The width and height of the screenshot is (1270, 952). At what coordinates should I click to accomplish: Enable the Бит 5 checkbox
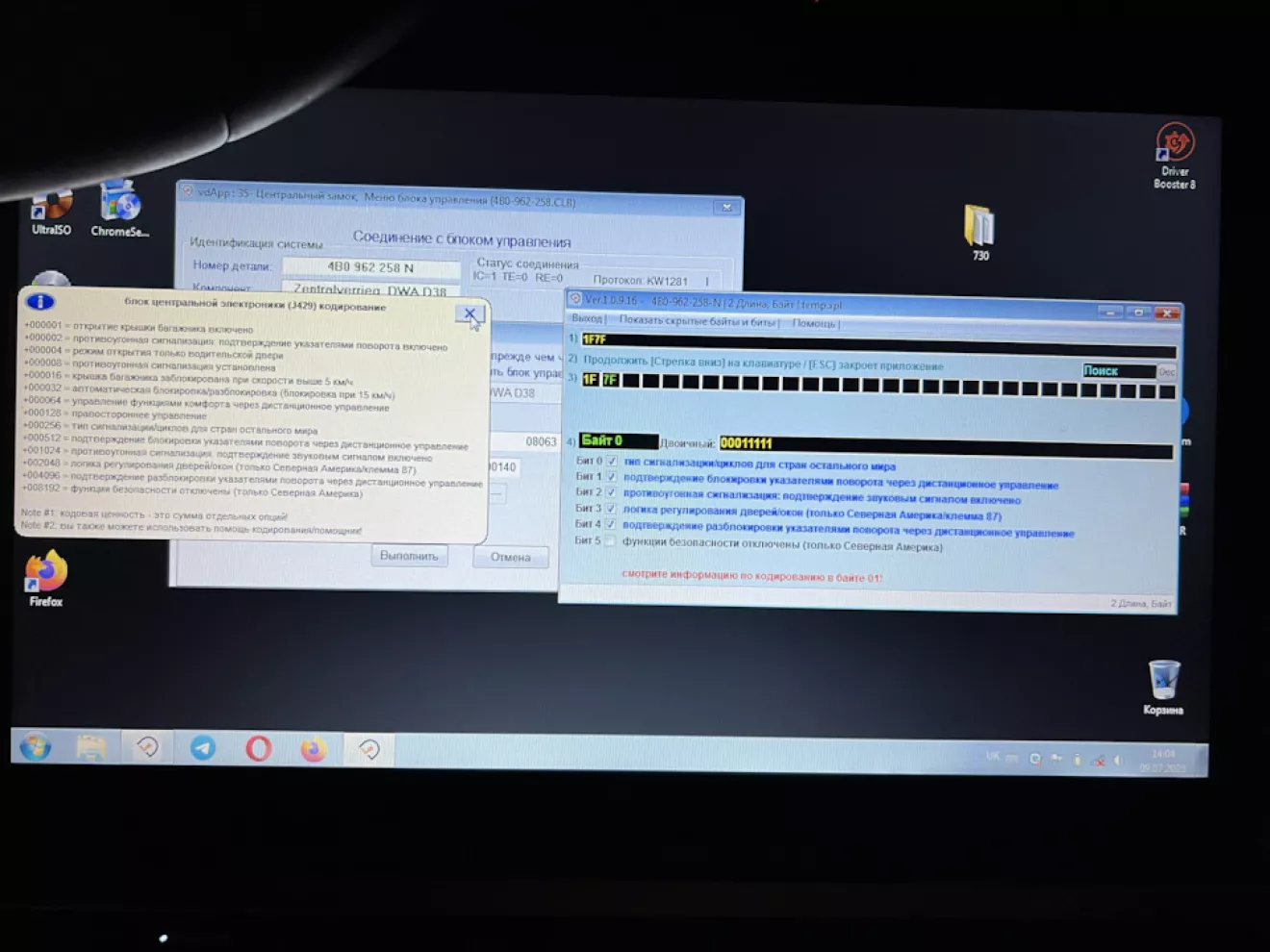(x=610, y=541)
